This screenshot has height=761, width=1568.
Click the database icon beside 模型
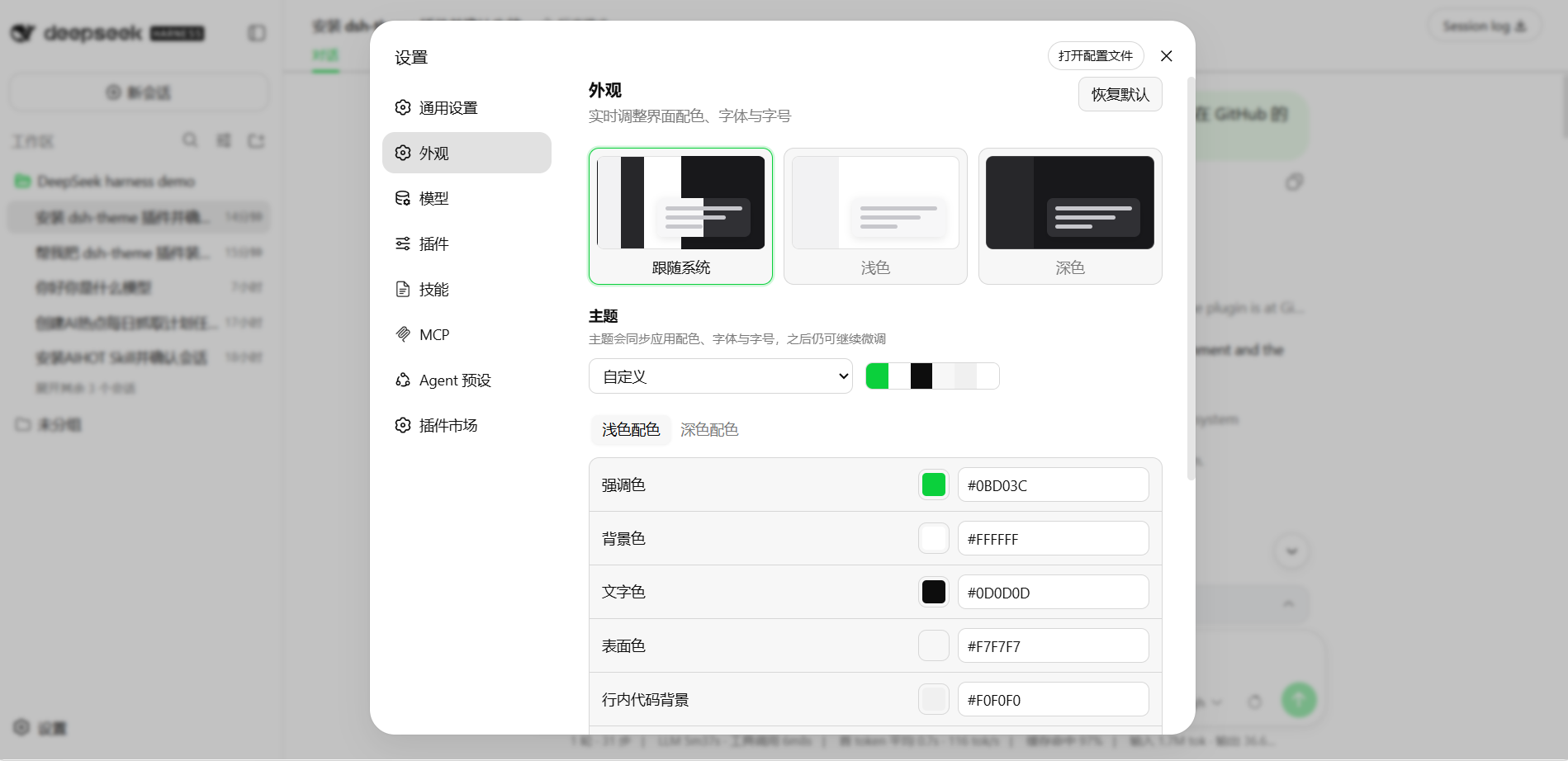tap(403, 198)
